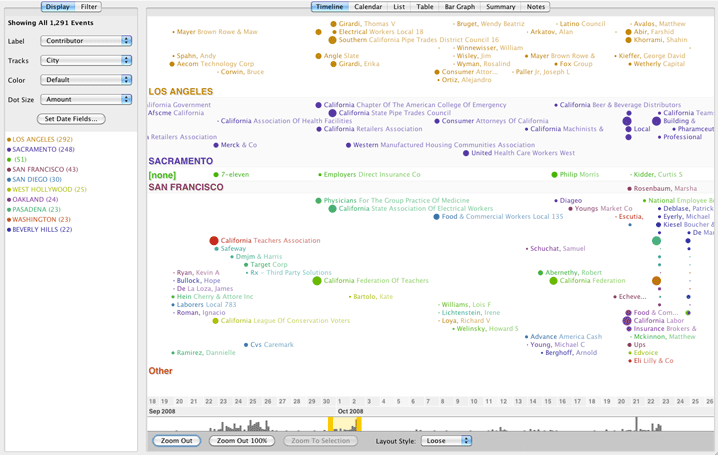Click the Merck & Co event dot

[216, 145]
